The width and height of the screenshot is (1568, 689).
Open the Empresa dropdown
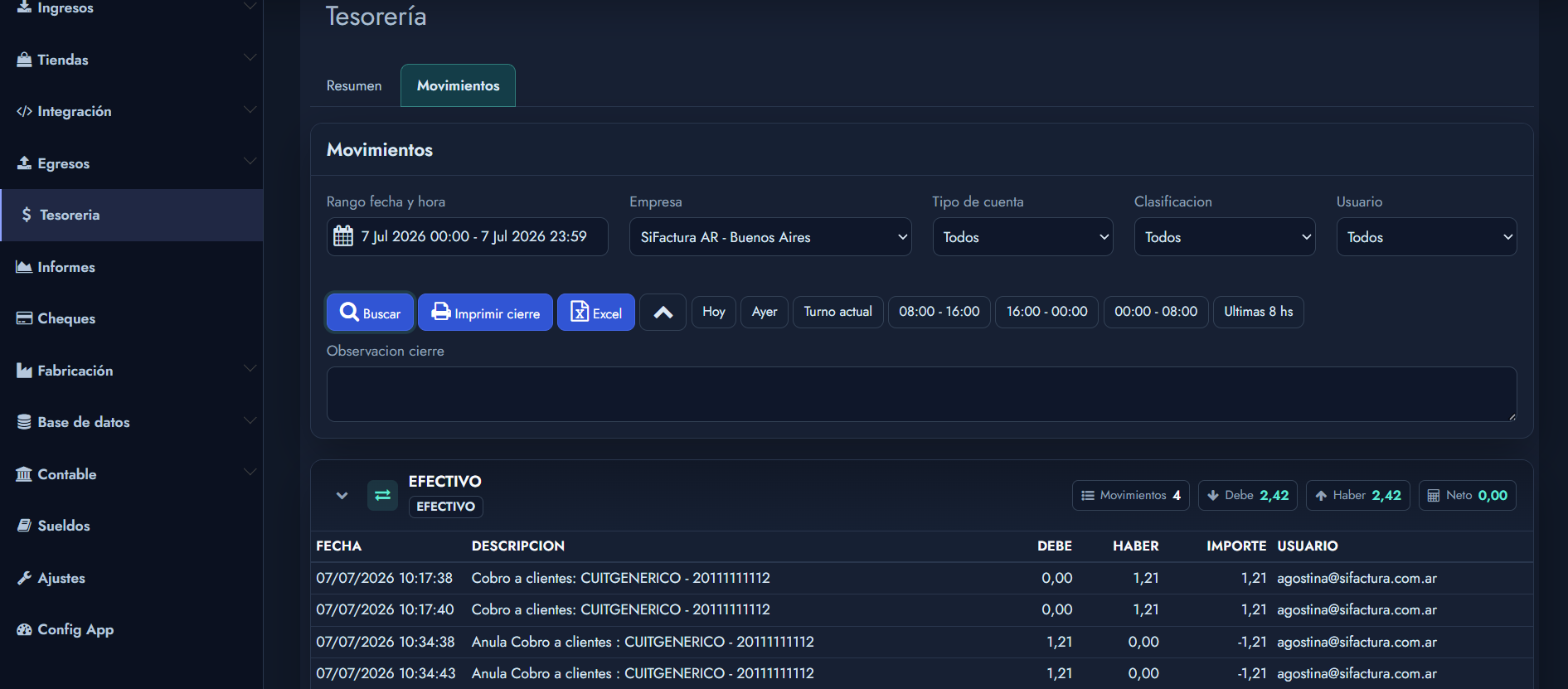pos(770,237)
